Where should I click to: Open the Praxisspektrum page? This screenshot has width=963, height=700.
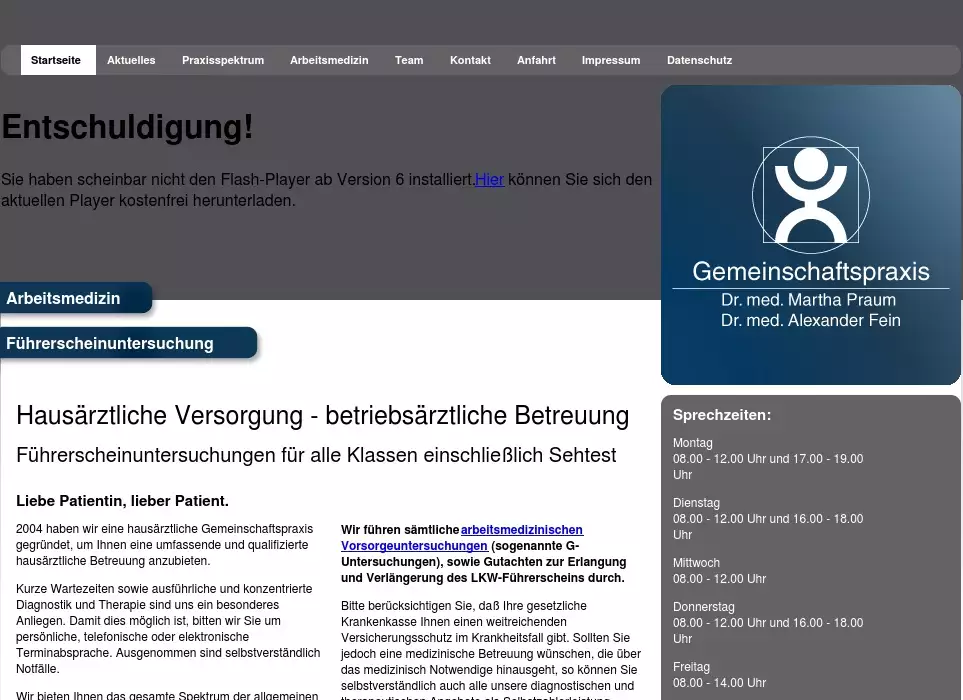(223, 60)
